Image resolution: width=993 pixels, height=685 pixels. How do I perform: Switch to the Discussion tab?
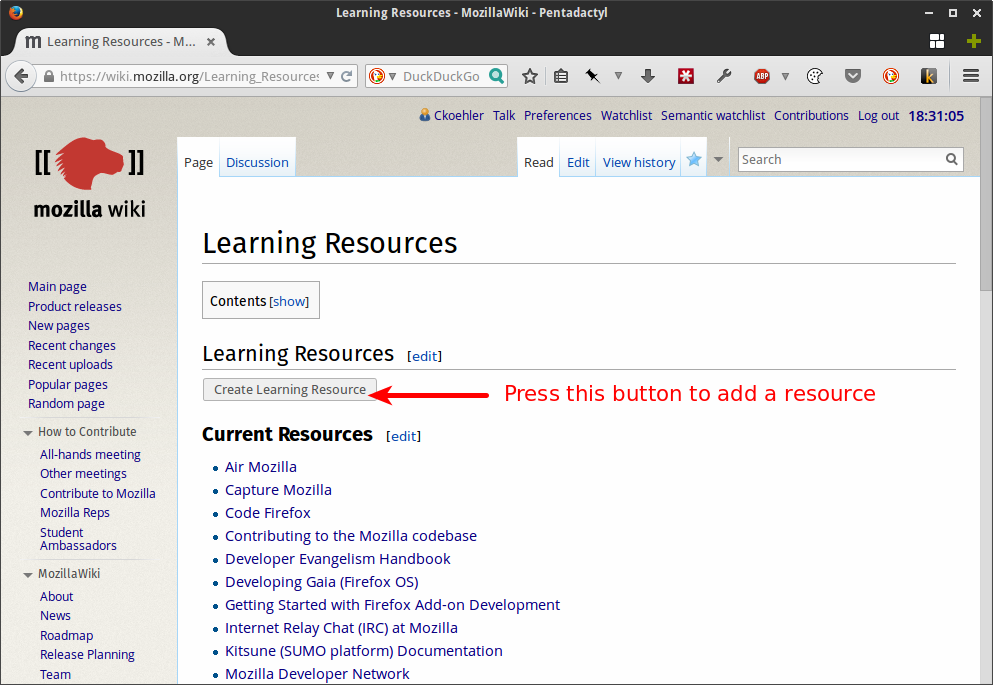pos(257,163)
